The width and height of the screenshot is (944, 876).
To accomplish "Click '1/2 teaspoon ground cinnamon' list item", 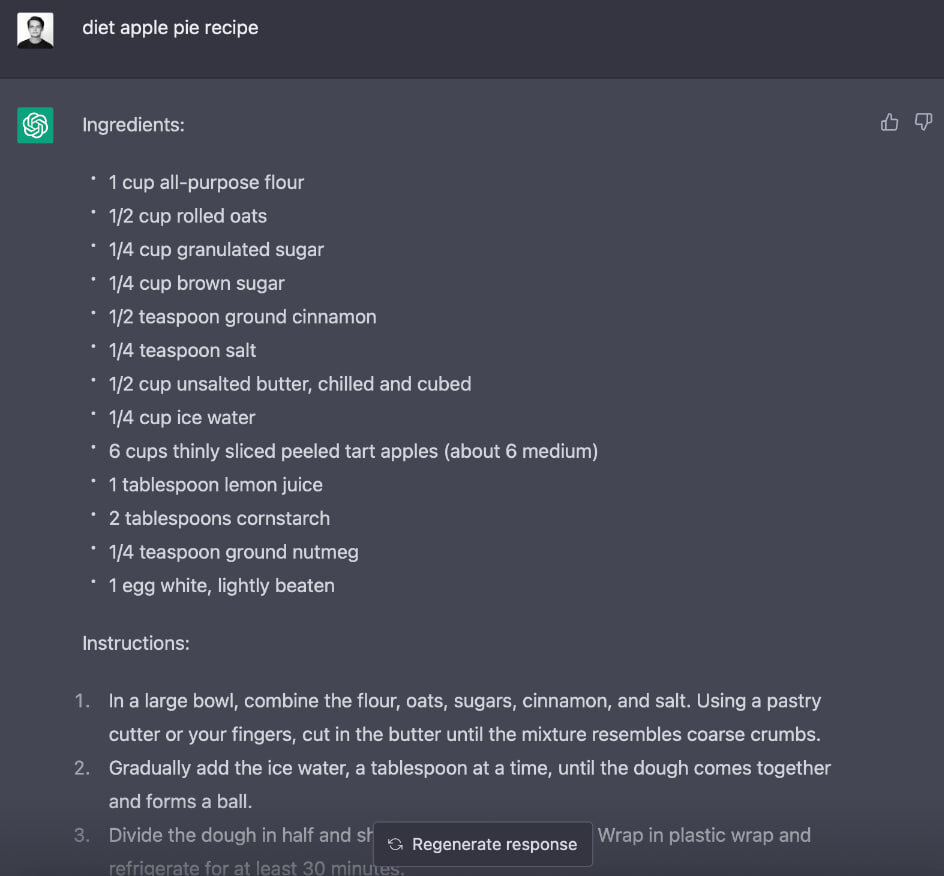I will click(243, 317).
